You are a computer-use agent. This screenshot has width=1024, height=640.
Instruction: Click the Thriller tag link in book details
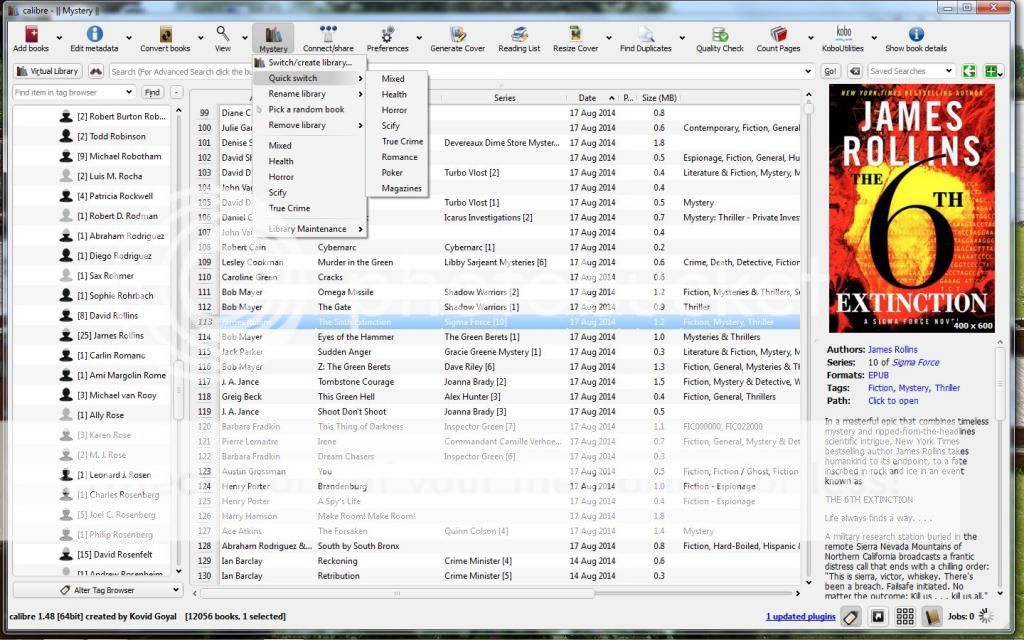(x=947, y=388)
